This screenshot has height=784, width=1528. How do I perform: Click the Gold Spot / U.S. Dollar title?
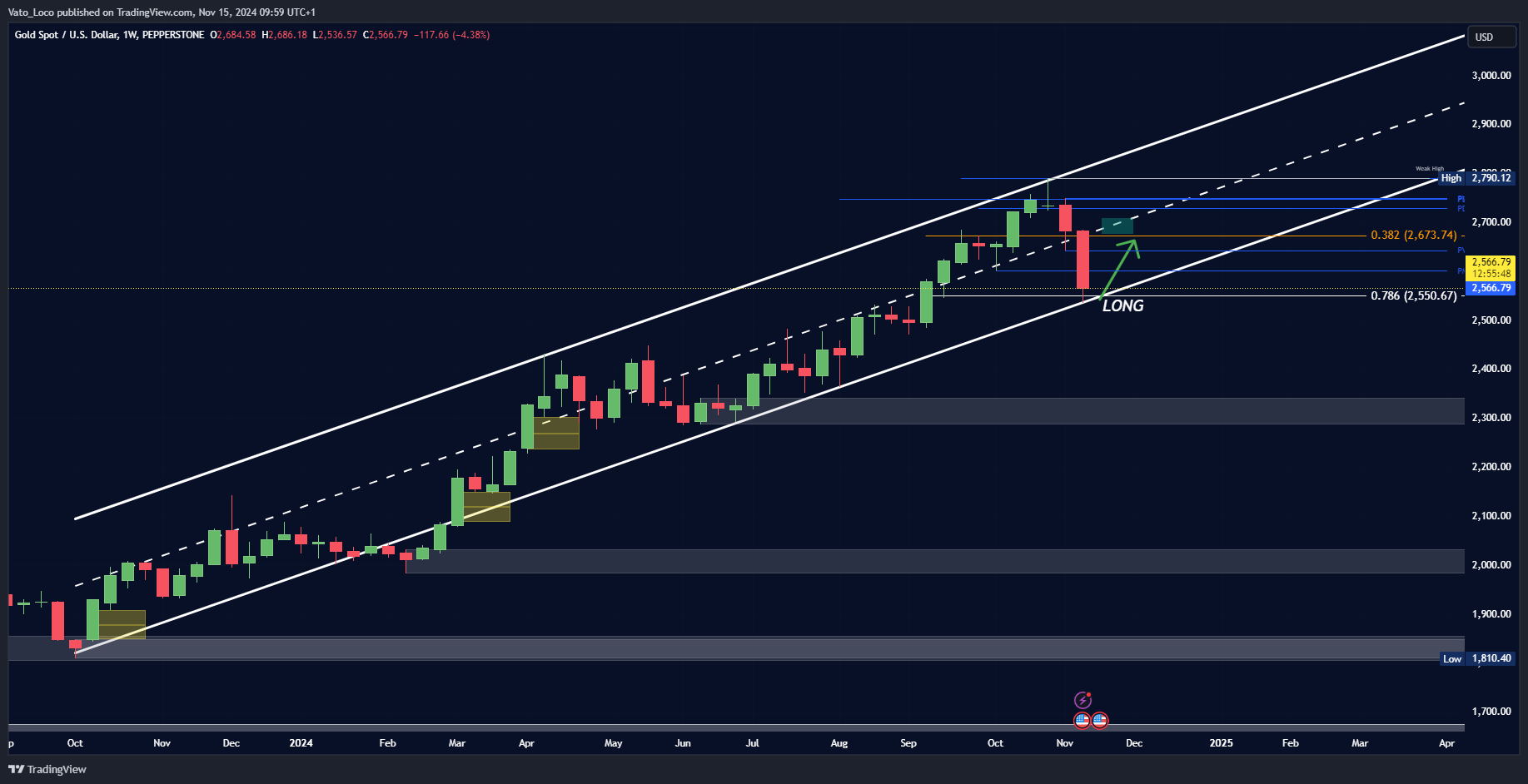pos(67,35)
